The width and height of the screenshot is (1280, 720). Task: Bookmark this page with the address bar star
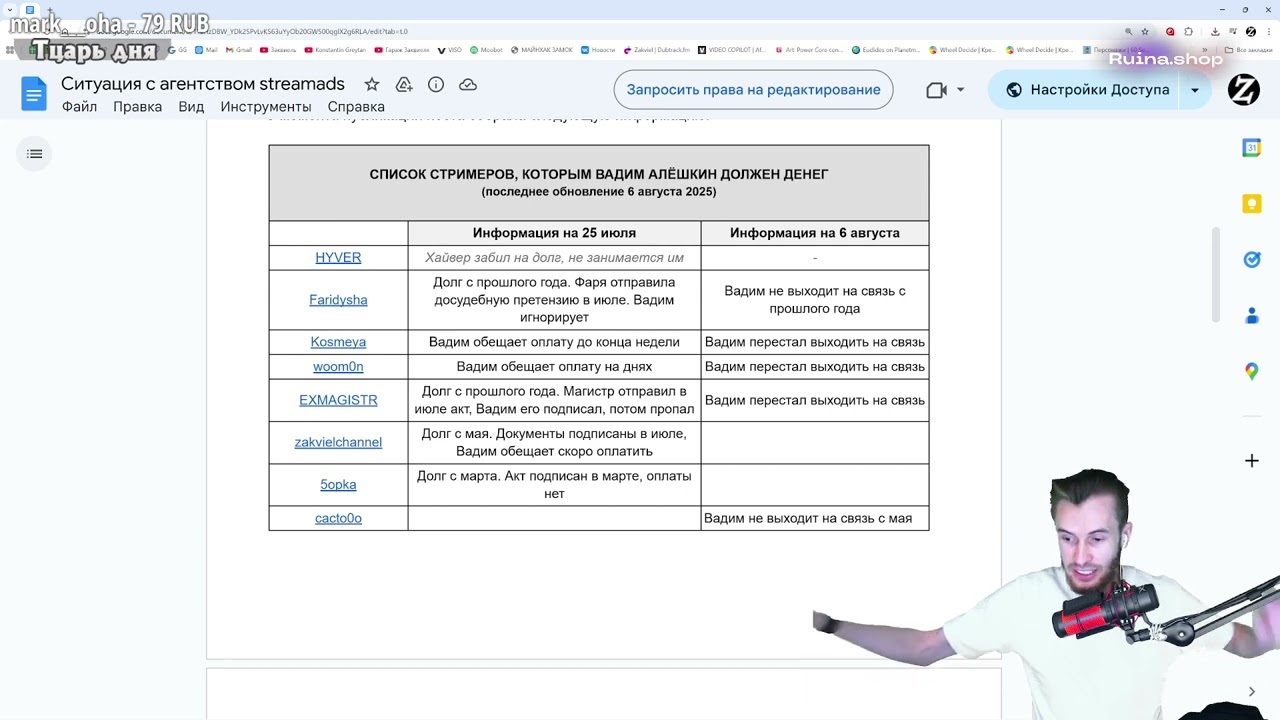tap(1145, 32)
